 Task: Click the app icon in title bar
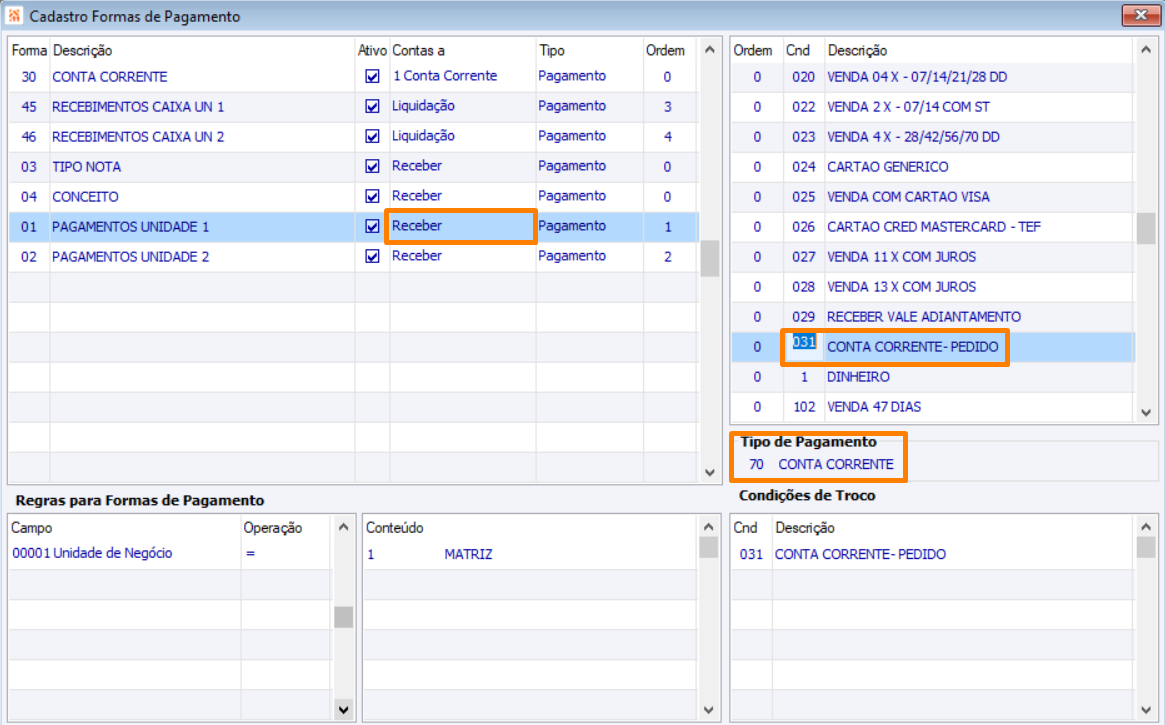tap(14, 16)
